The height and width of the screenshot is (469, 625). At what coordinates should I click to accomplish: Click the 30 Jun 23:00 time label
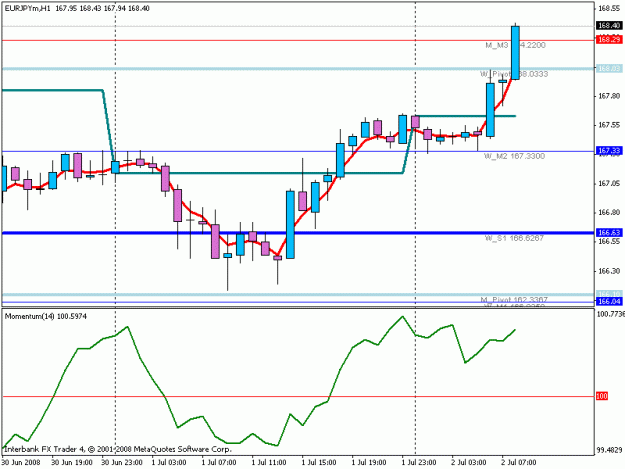click(x=122, y=463)
